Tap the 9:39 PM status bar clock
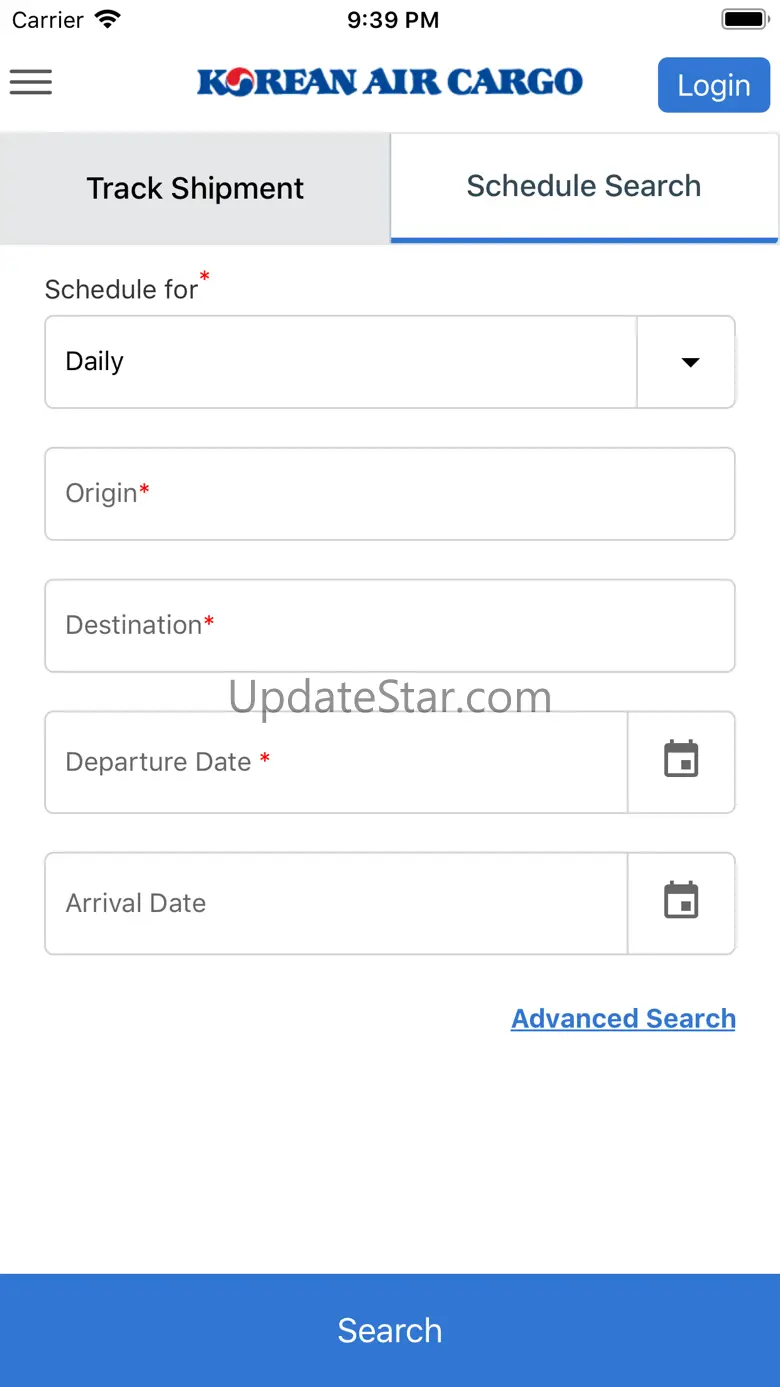The height and width of the screenshot is (1387, 780). point(392,20)
